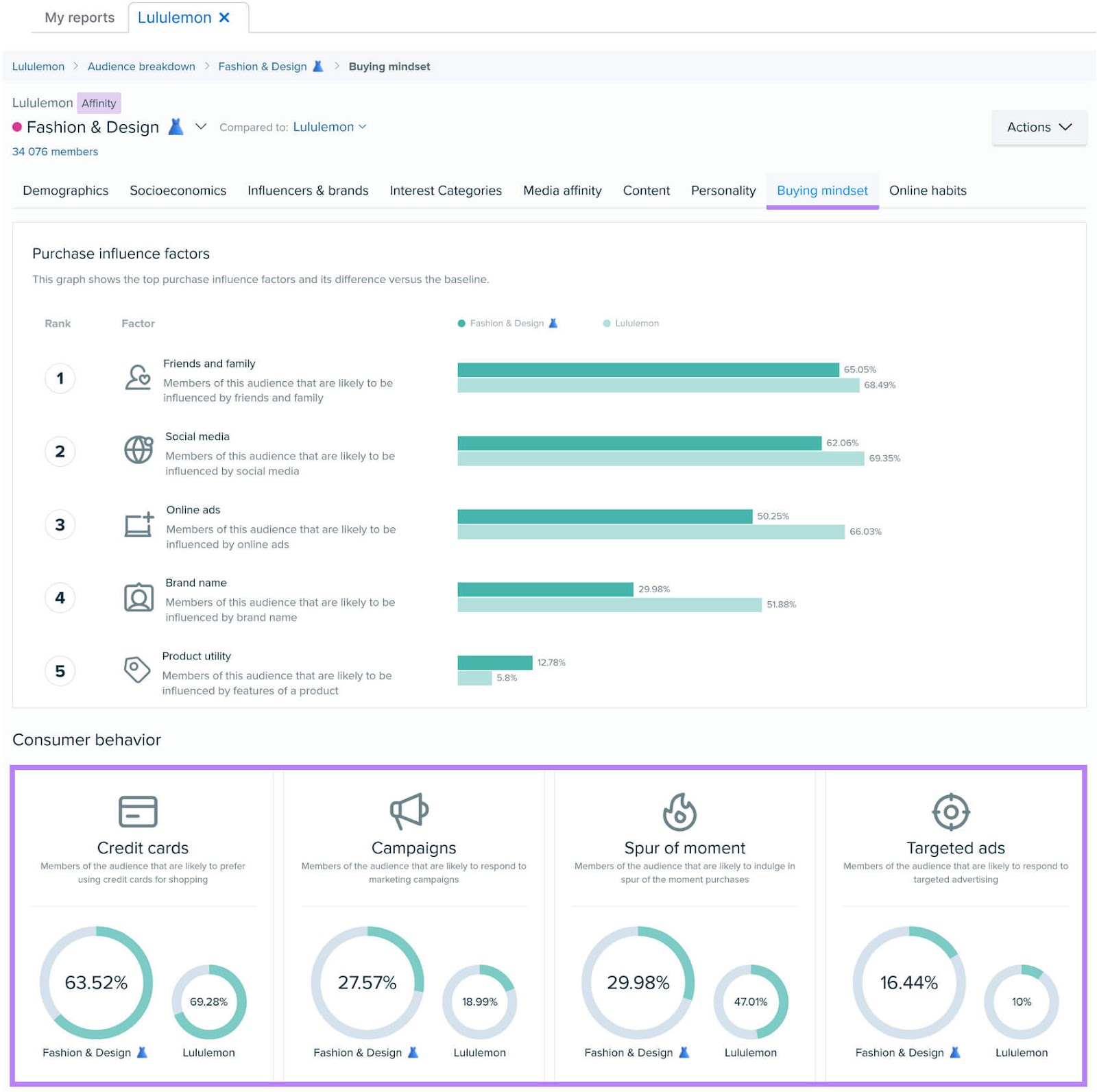Screen dimensions: 1097x1092
Task: Select the Online ads icon
Action: click(x=138, y=524)
